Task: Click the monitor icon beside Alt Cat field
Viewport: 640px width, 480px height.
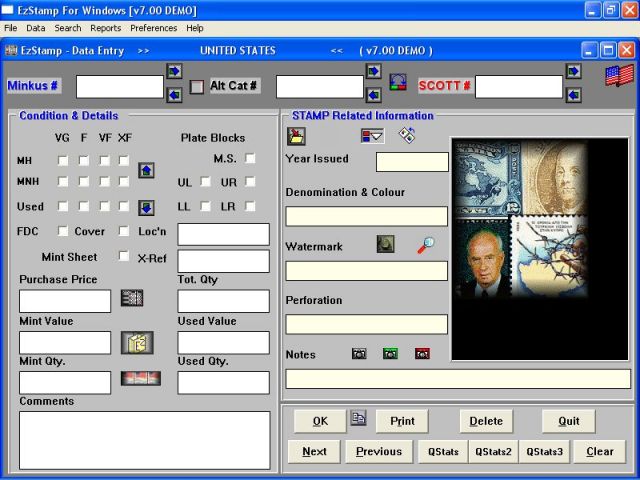Action: 399,83
